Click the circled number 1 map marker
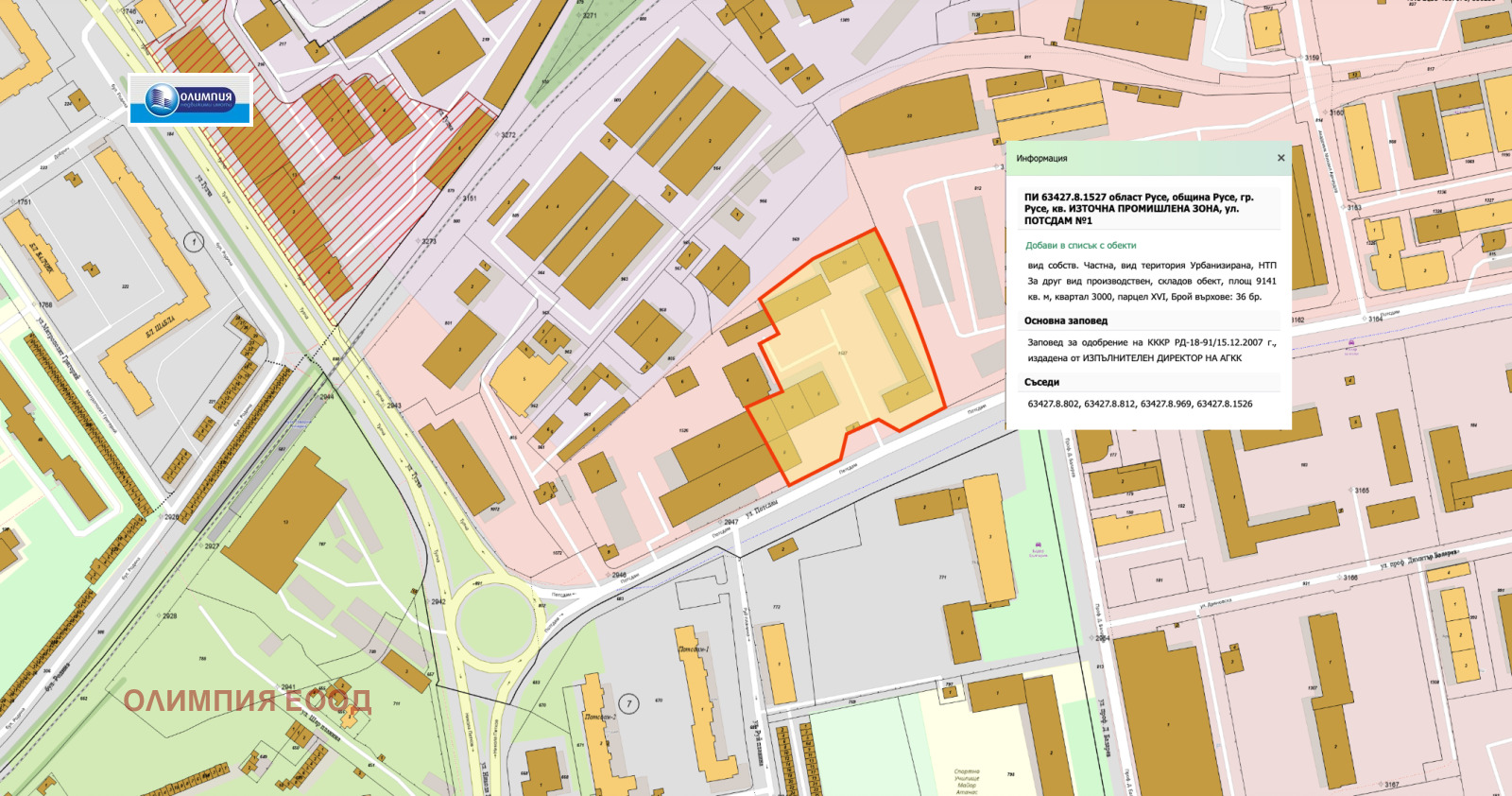The height and width of the screenshot is (796, 1512). click(194, 242)
